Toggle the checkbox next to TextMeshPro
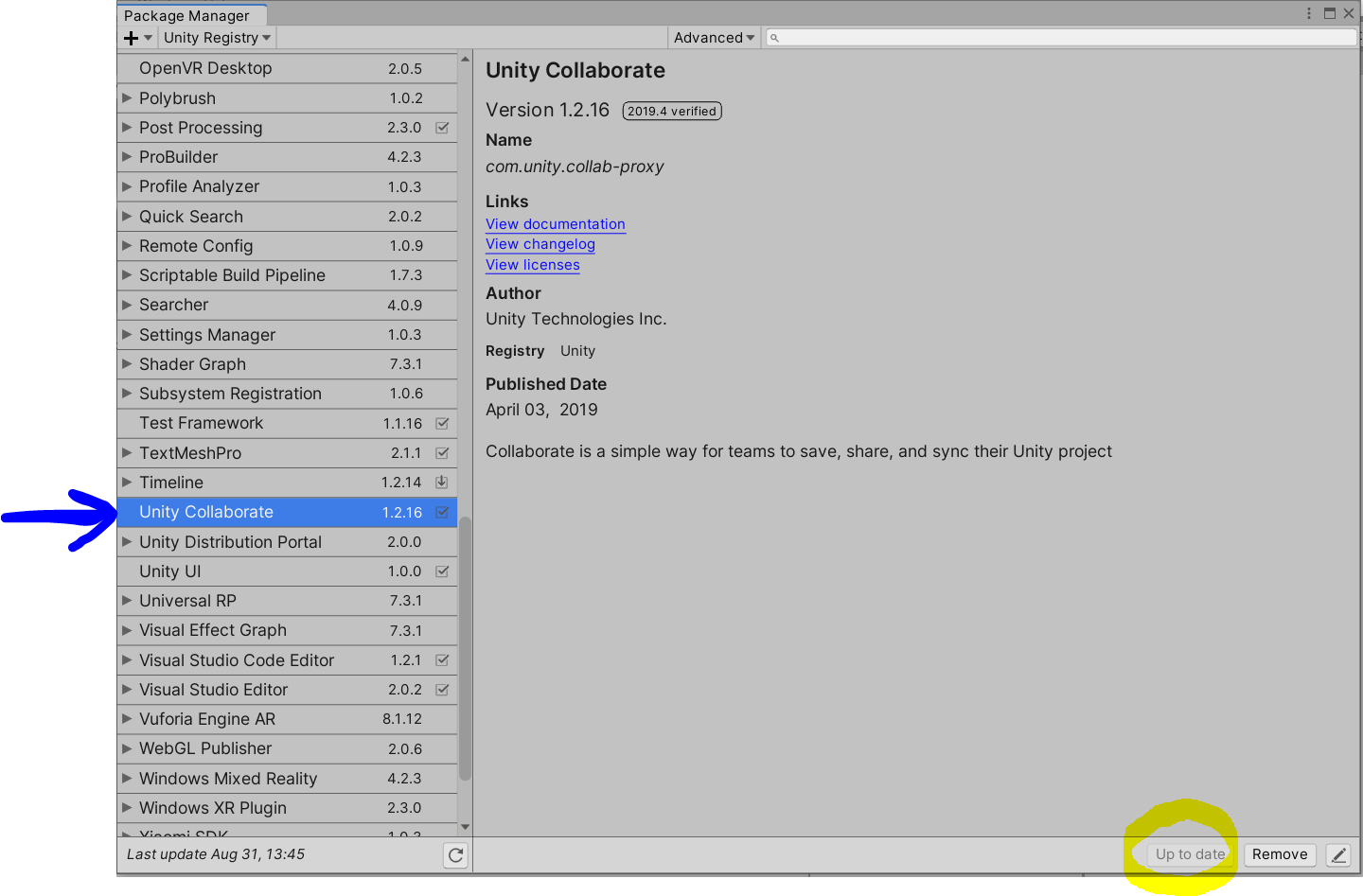1363x896 pixels. (441, 452)
